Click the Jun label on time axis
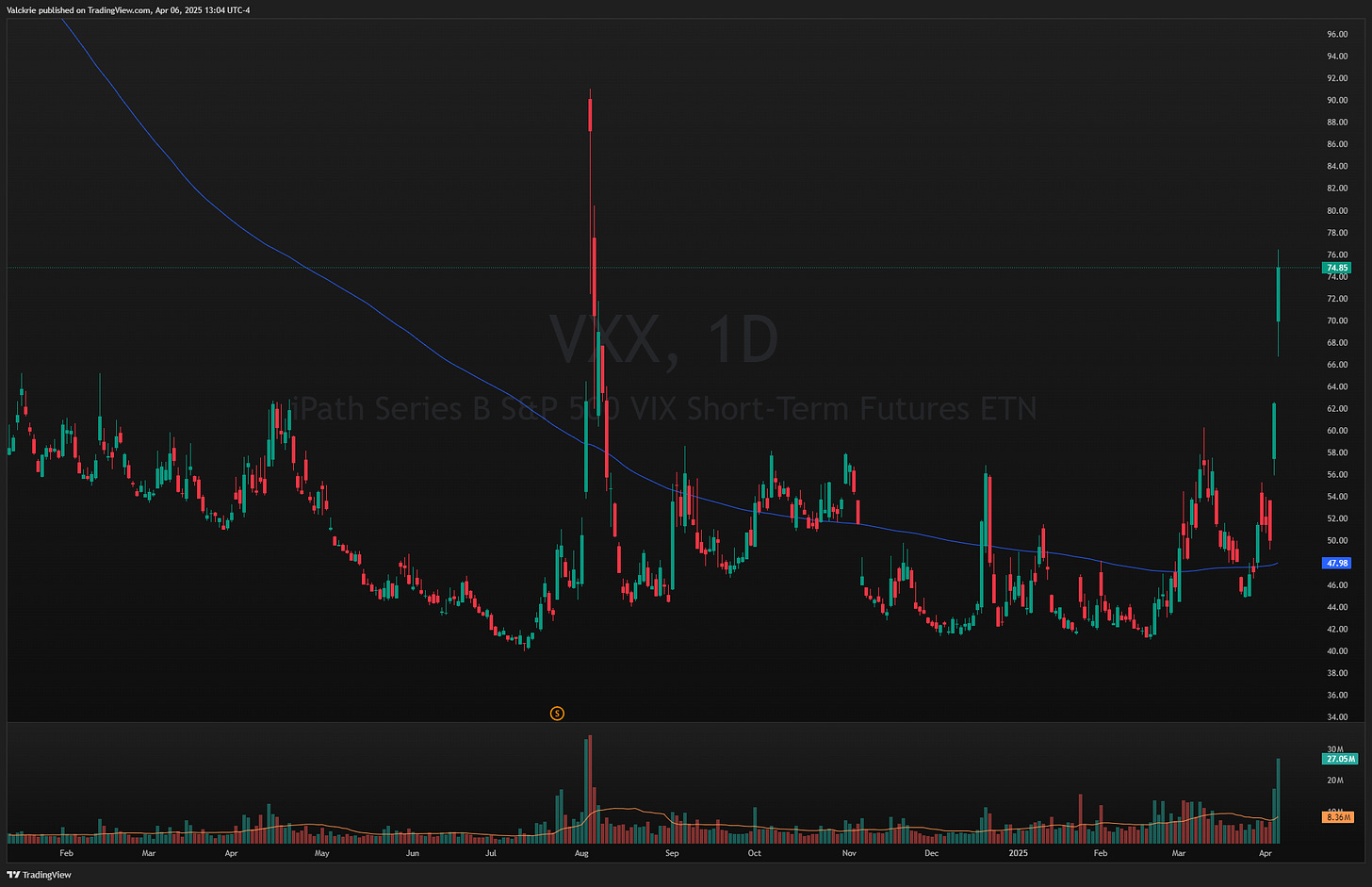 (412, 853)
